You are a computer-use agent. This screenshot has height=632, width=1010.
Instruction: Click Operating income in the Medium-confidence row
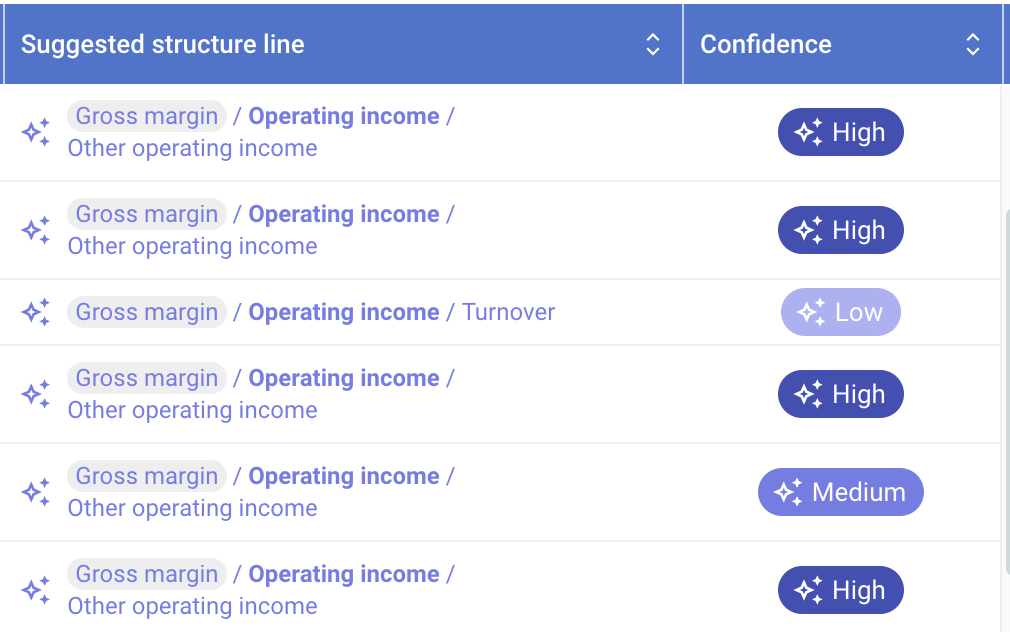click(344, 476)
